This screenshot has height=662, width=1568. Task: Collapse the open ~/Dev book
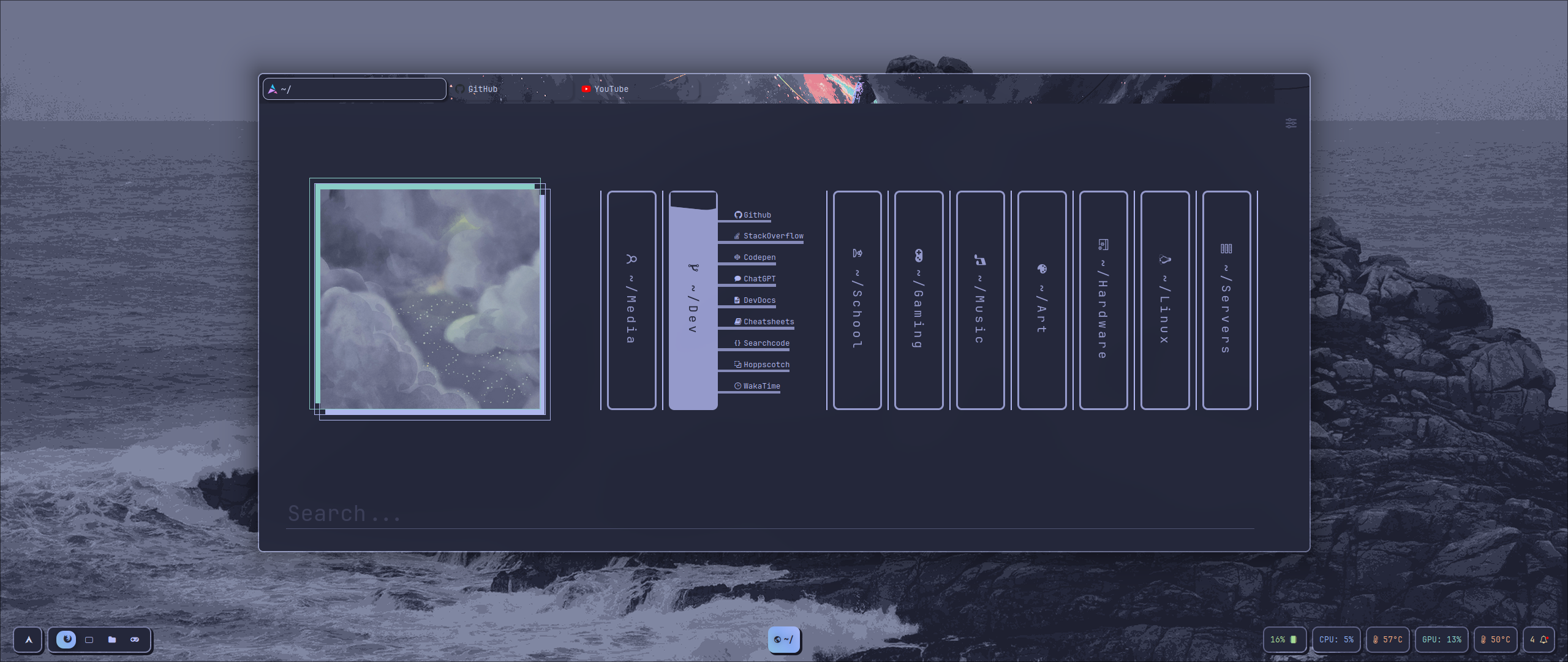(693, 300)
